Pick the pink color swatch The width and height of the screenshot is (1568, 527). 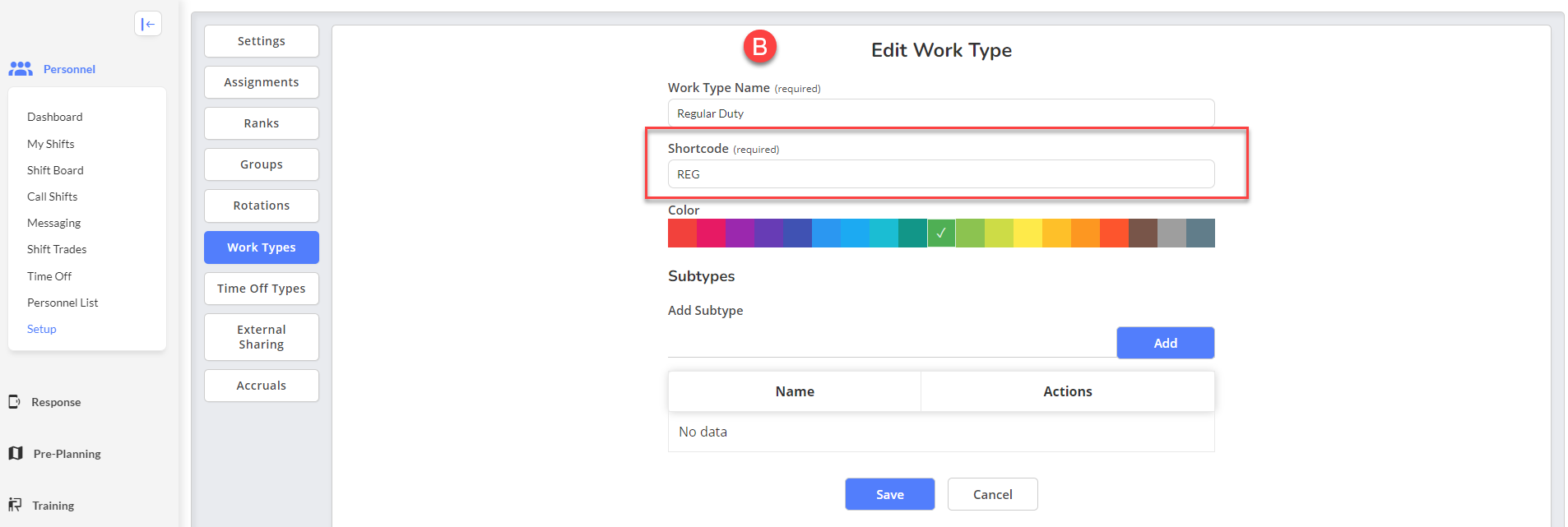[x=711, y=233]
